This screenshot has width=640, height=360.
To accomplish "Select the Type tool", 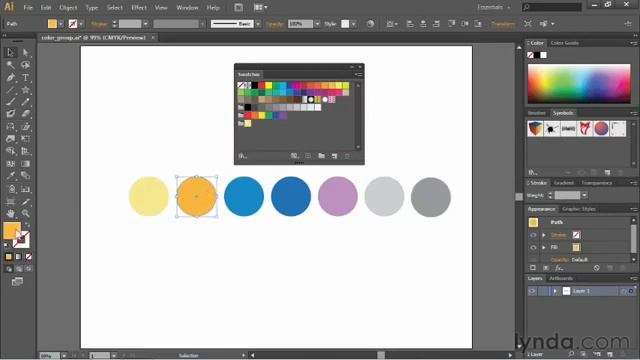I will 25,78.
